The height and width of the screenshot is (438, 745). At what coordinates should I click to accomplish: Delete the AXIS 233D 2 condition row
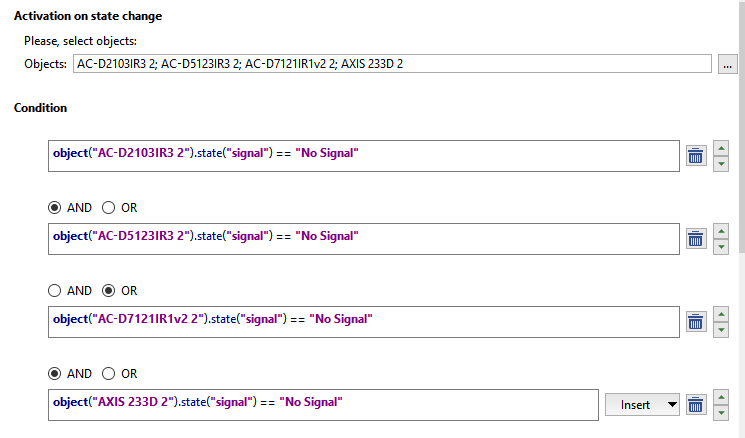point(696,404)
